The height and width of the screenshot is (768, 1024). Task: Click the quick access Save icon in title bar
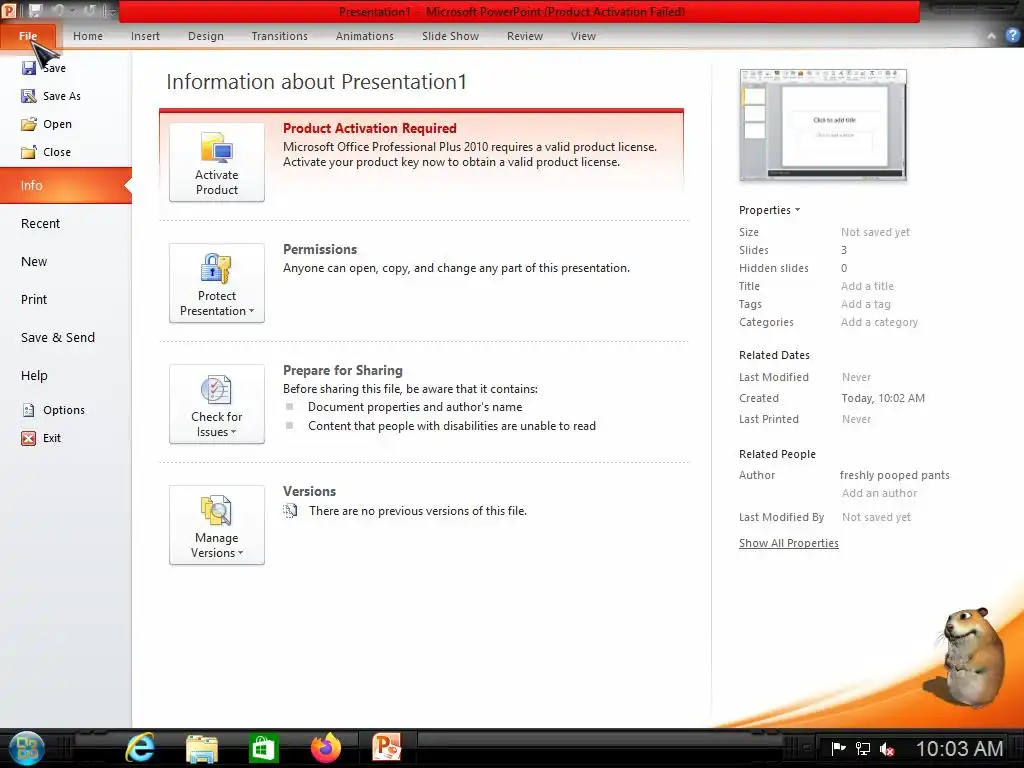[35, 10]
